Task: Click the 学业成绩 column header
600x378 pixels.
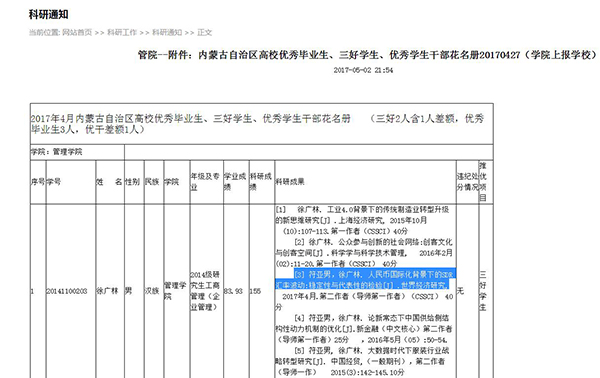Action: tap(235, 182)
